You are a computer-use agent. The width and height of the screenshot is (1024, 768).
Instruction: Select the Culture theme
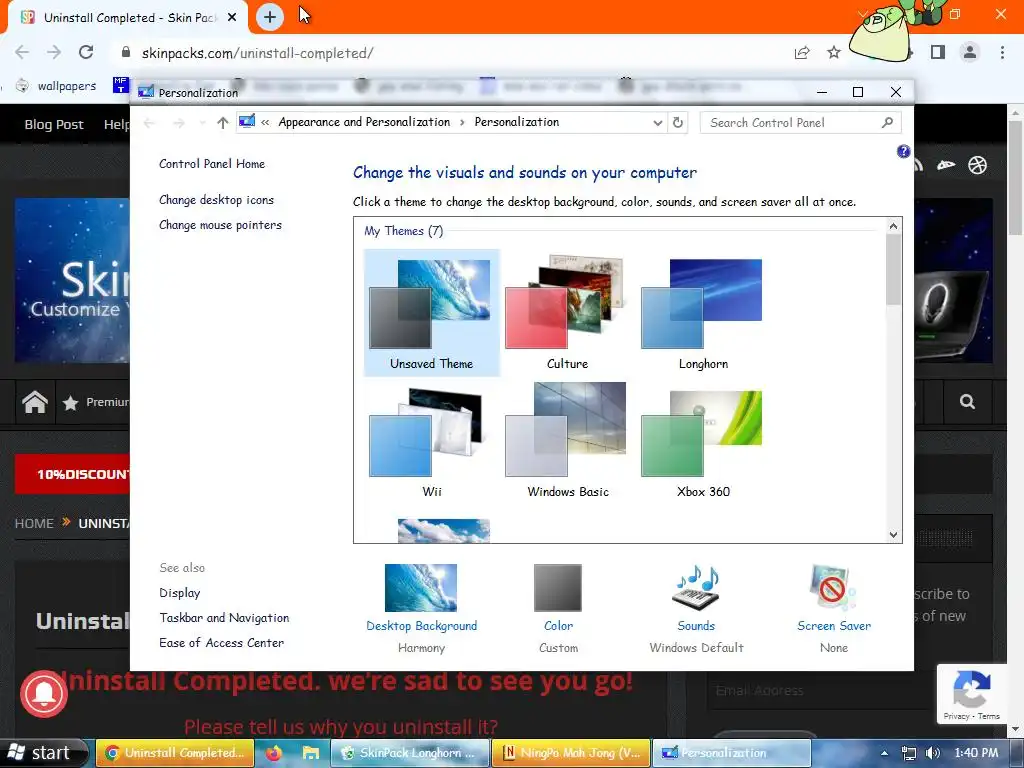[567, 312]
